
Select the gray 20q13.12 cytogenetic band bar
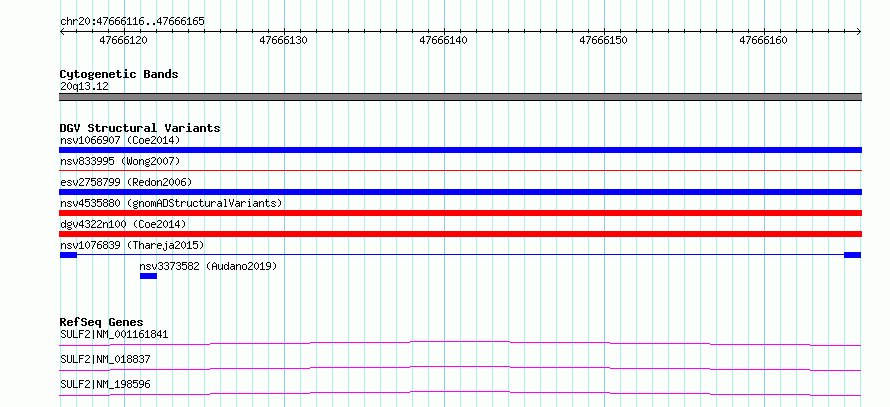point(460,97)
